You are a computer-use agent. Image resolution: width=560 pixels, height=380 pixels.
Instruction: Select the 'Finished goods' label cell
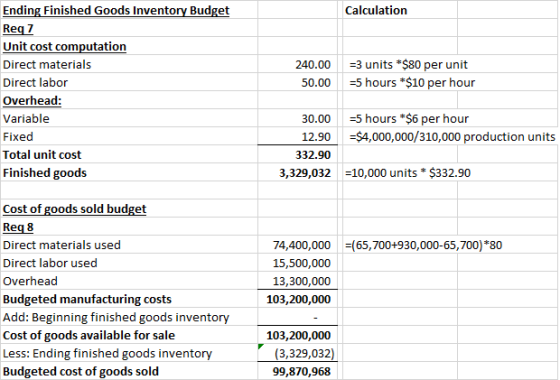[129, 172]
